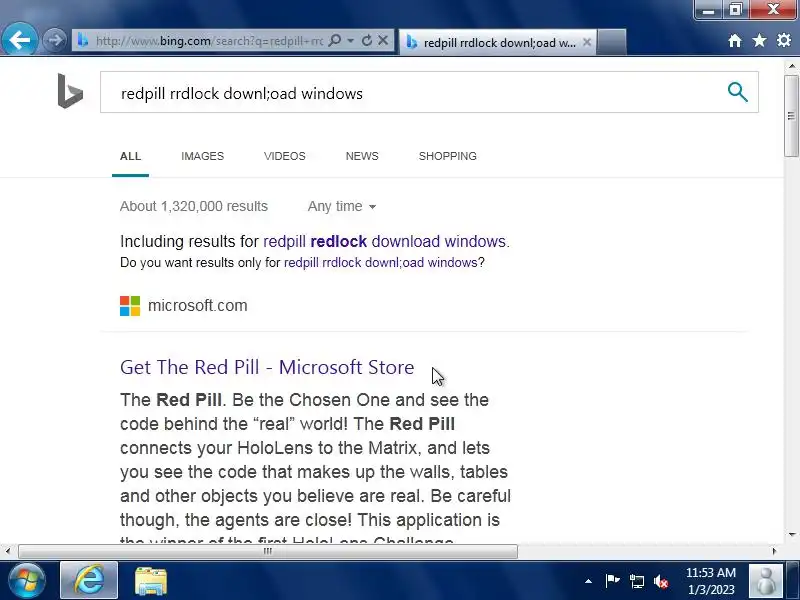
Task: Open Favorites with the star icon
Action: pos(759,41)
